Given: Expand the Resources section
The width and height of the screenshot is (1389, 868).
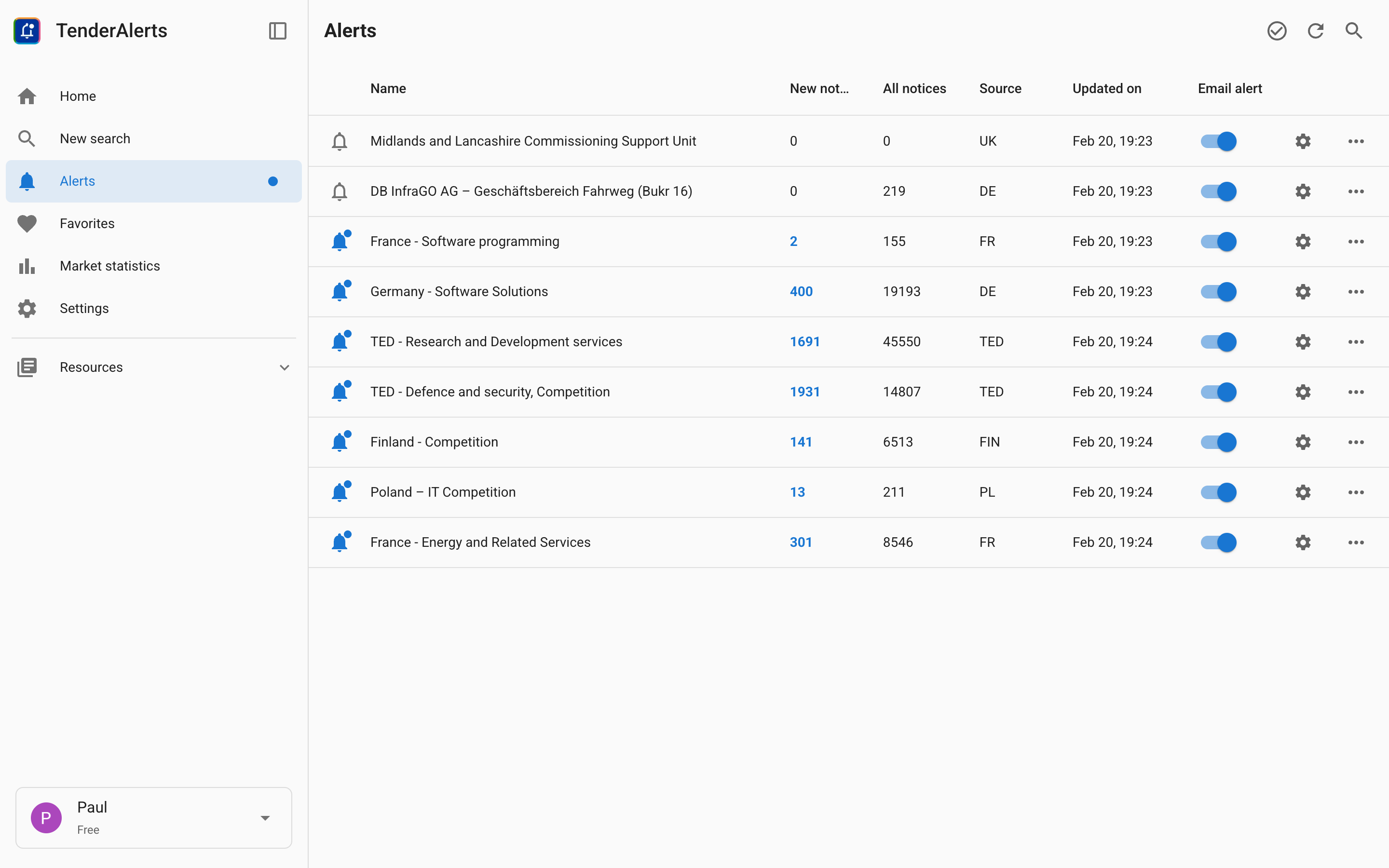Looking at the screenshot, I should [x=285, y=367].
